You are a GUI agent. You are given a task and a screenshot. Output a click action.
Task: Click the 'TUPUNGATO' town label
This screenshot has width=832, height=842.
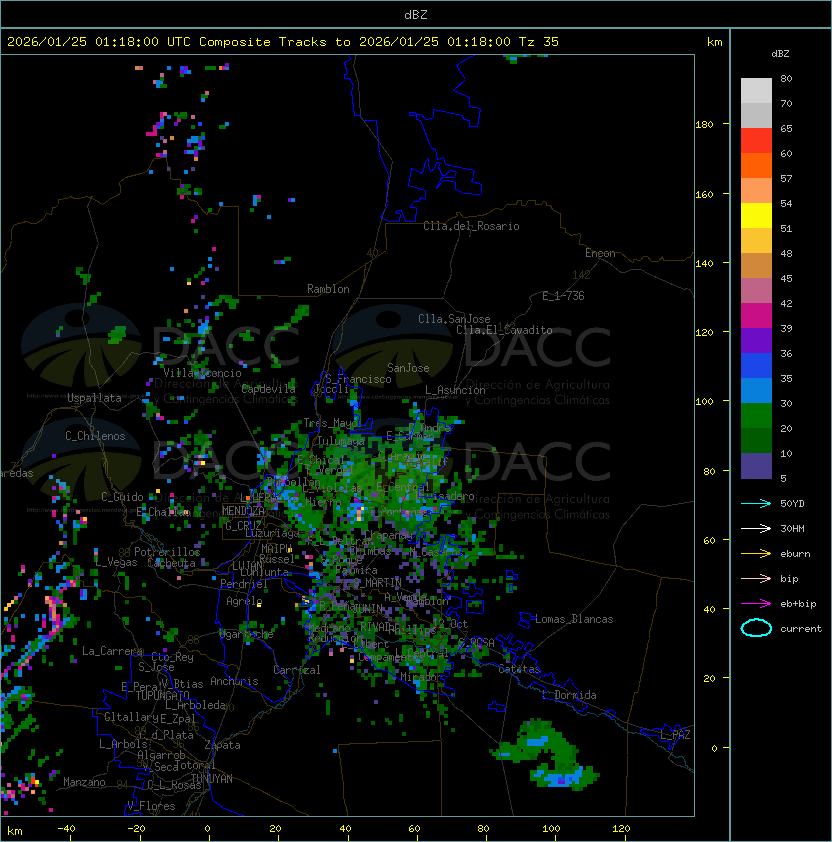click(162, 696)
